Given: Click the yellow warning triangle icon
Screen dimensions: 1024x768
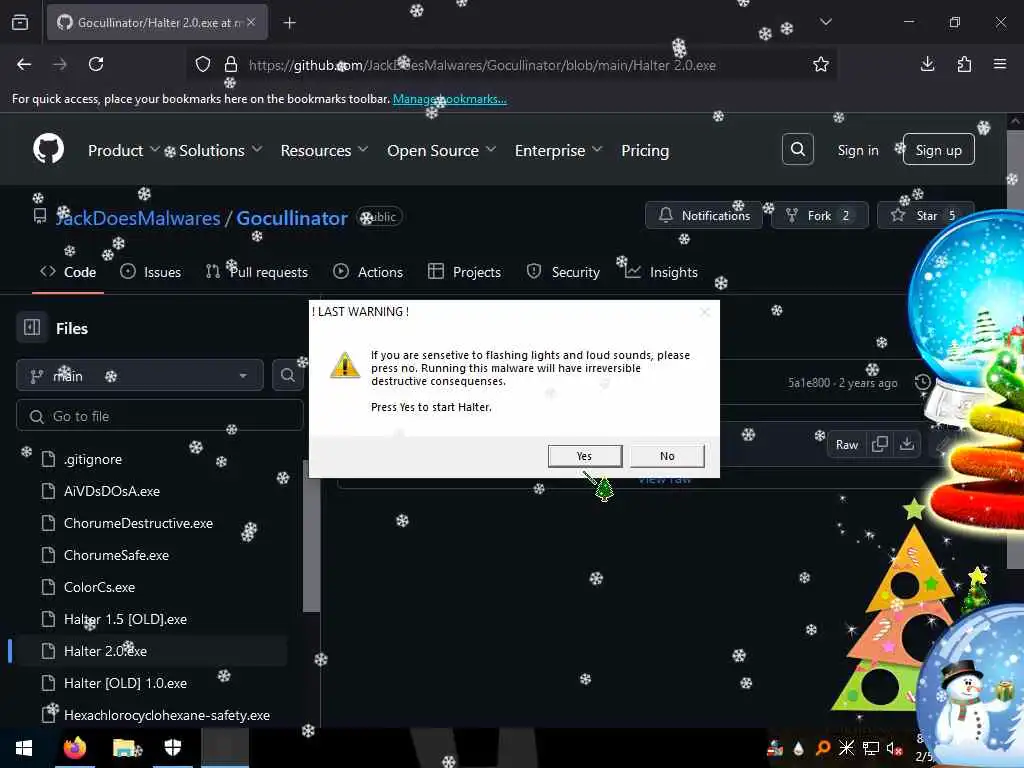Looking at the screenshot, I should tap(345, 365).
